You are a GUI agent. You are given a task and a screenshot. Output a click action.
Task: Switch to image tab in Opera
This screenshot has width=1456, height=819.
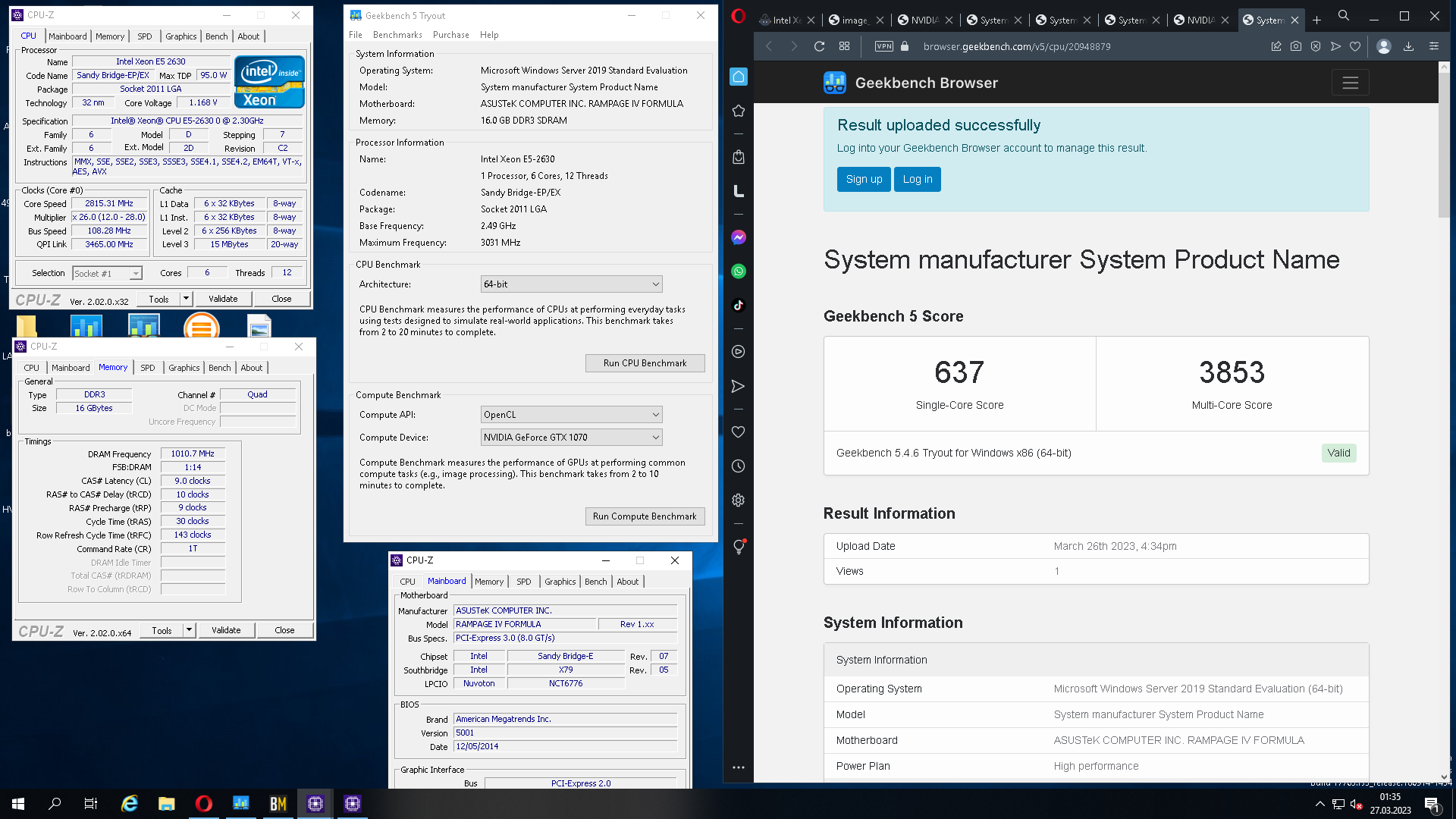pos(855,20)
